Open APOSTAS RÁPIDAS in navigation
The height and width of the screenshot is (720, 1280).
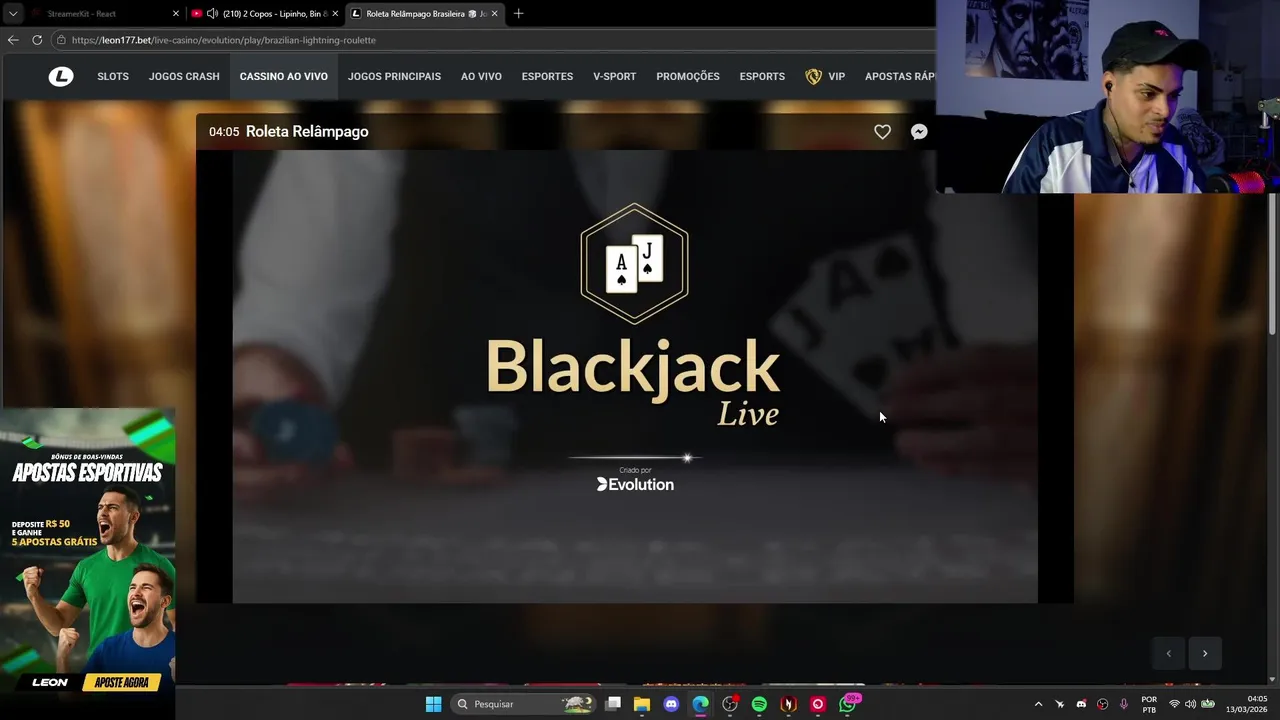(900, 76)
